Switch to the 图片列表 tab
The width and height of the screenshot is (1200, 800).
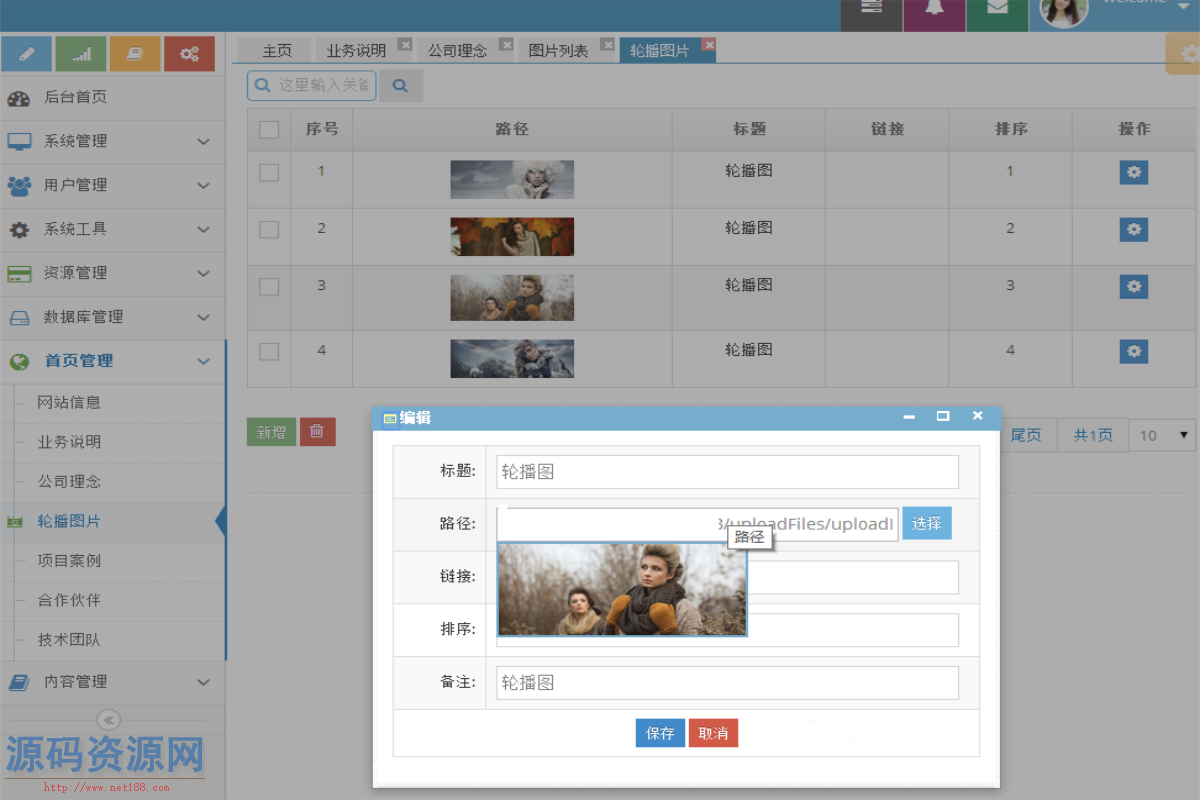coord(558,50)
